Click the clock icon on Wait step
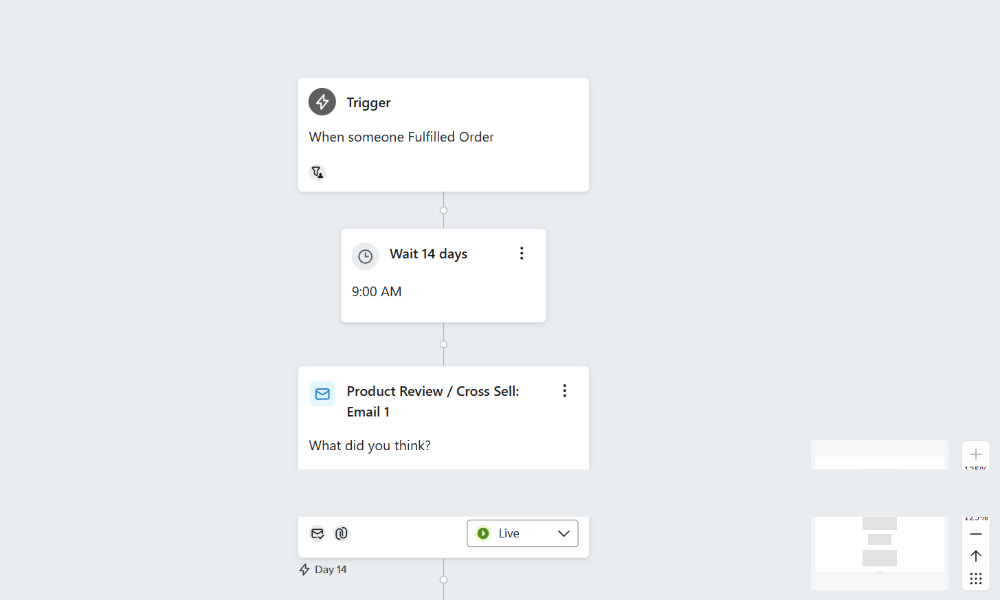Screen dimensions: 1000x600 pyautogui.click(x=365, y=256)
